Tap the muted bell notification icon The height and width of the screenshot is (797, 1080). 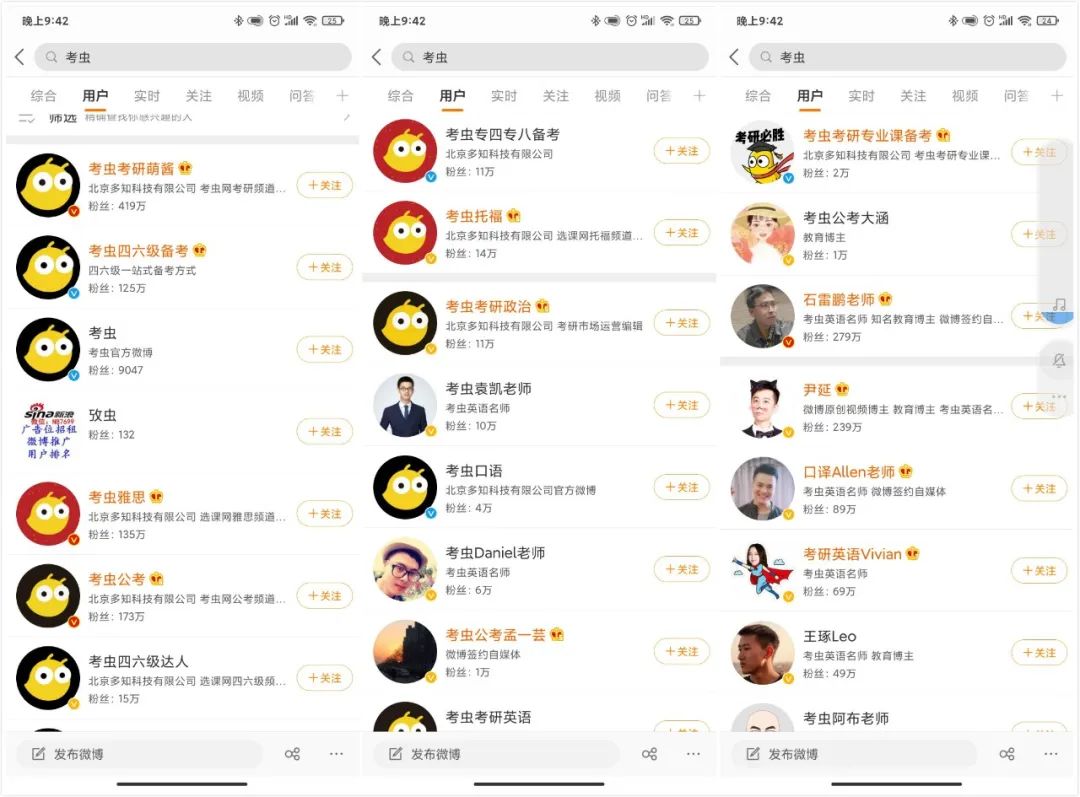[1059, 360]
